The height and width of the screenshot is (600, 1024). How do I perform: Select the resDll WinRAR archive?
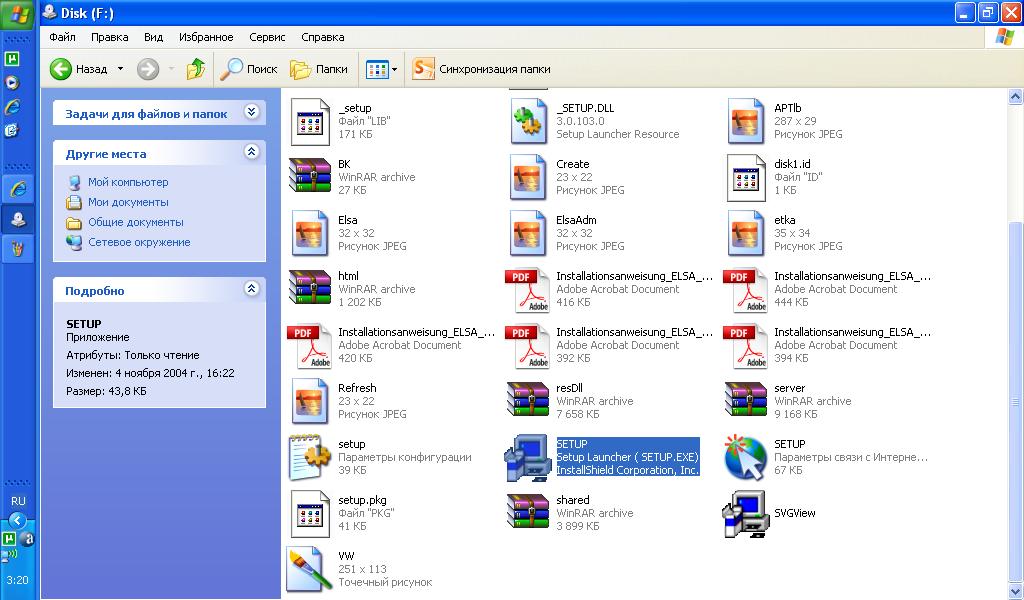[527, 401]
